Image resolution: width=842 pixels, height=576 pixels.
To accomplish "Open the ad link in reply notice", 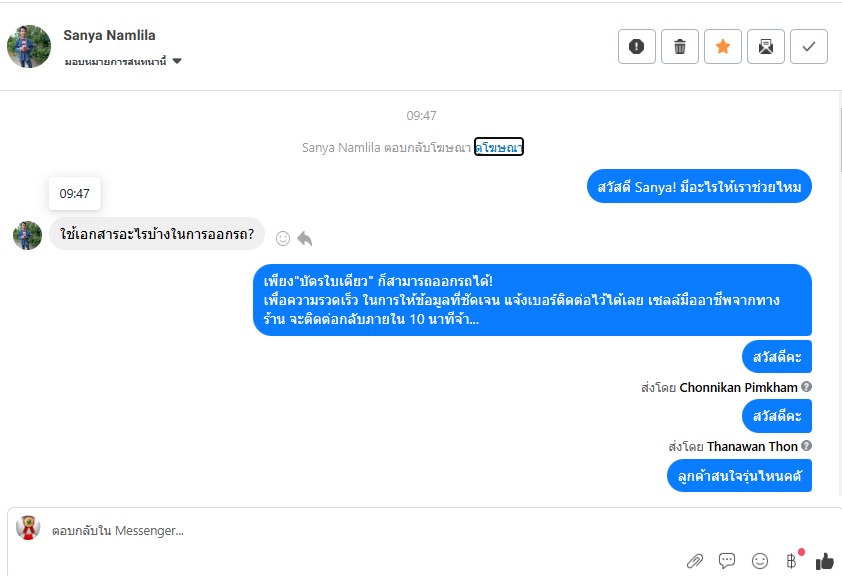I will 498,147.
